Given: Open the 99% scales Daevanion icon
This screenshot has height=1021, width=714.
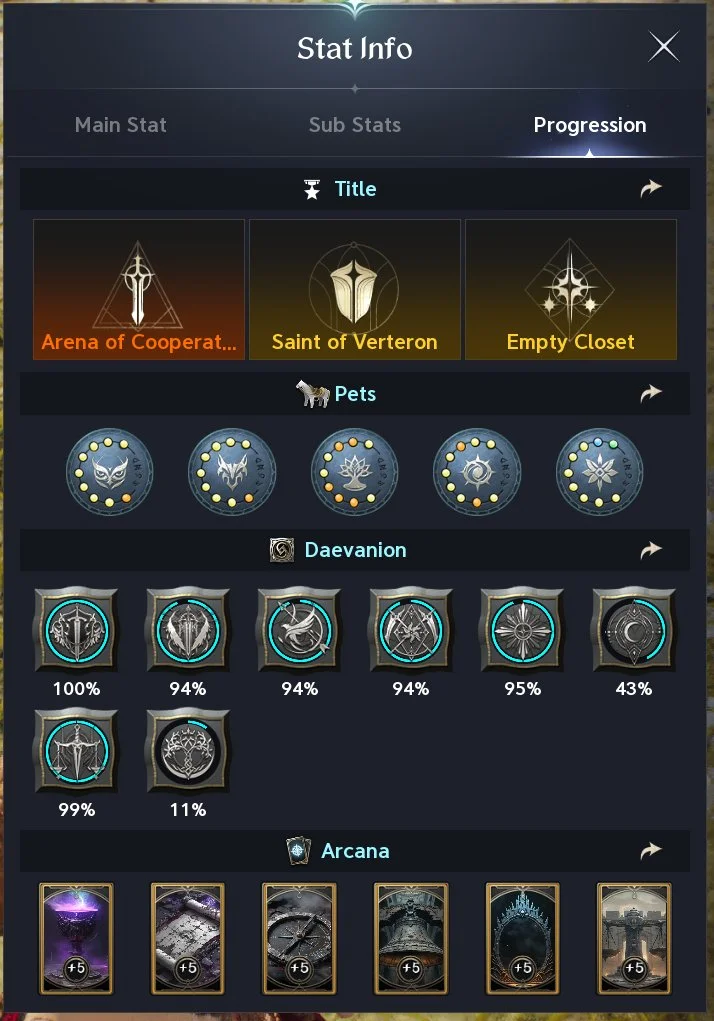Looking at the screenshot, I should (x=76, y=752).
